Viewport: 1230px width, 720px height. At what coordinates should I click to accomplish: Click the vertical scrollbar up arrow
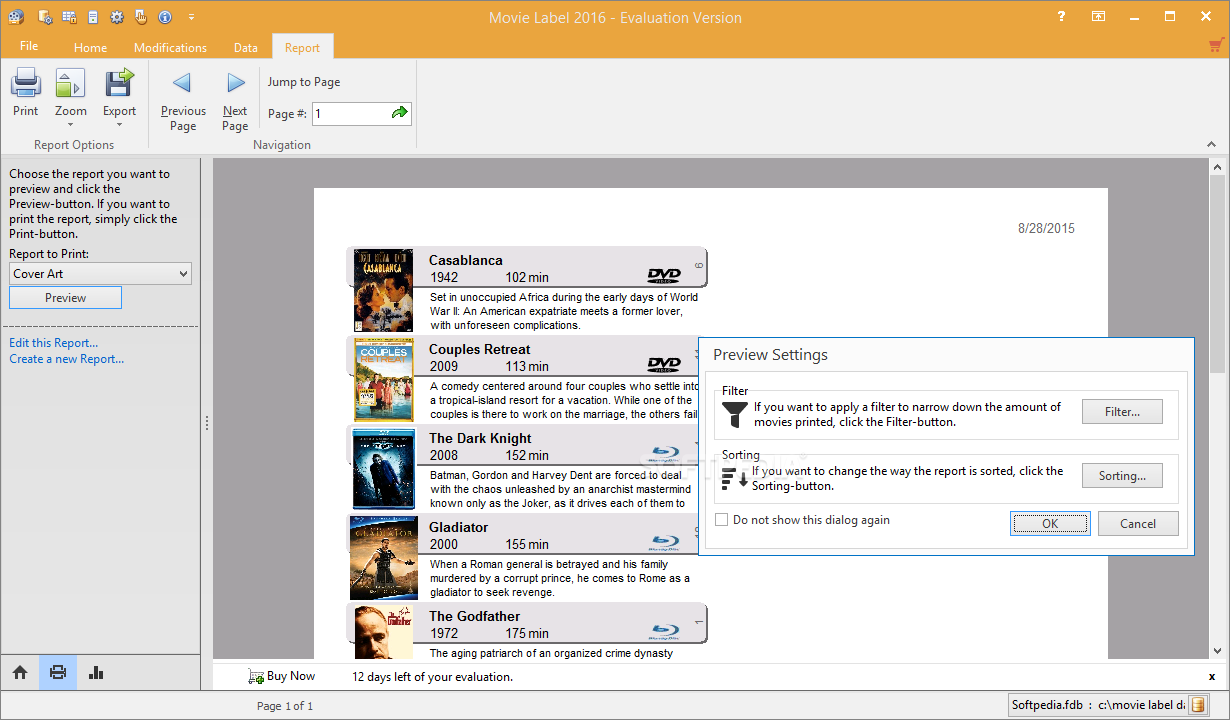point(1217,167)
